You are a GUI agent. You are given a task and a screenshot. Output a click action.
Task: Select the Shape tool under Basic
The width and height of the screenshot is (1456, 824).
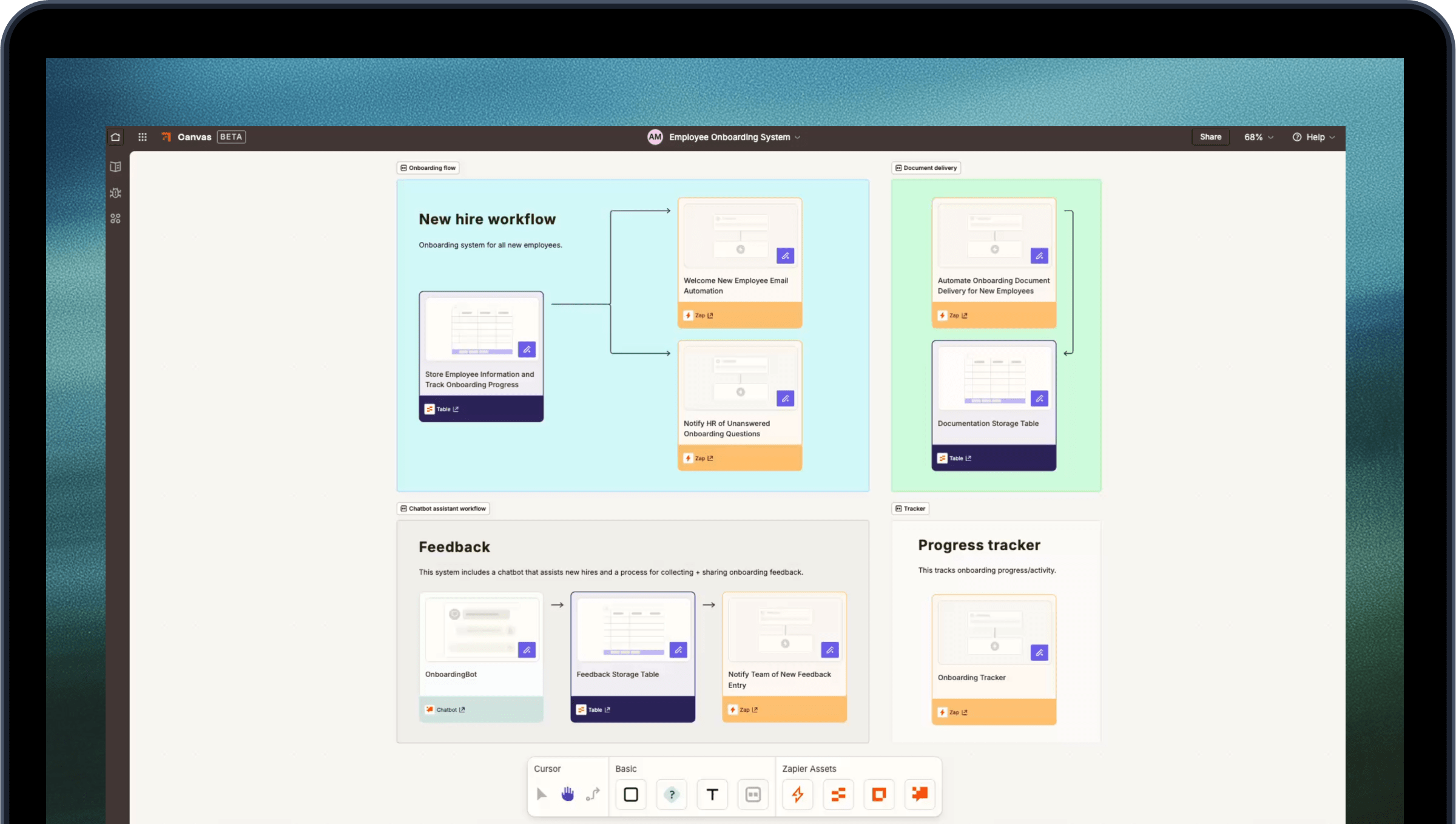(630, 794)
